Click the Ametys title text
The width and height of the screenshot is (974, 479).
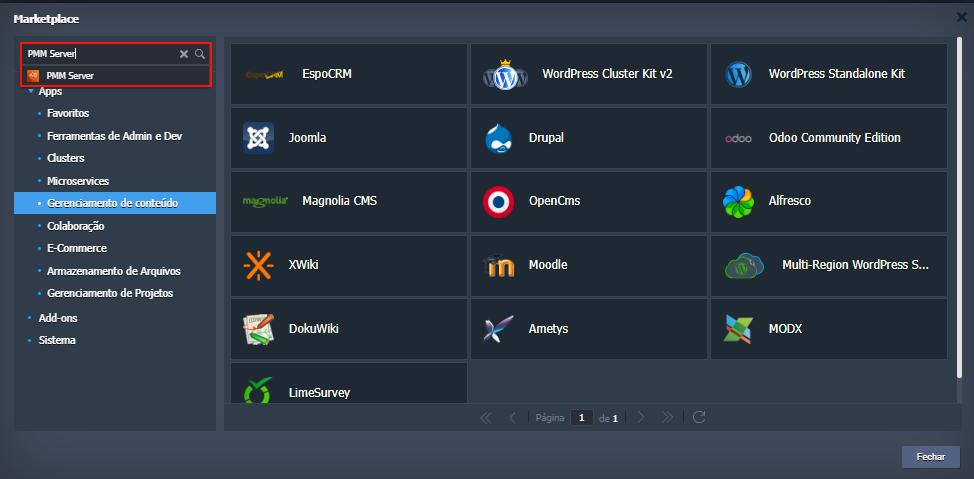coord(548,329)
